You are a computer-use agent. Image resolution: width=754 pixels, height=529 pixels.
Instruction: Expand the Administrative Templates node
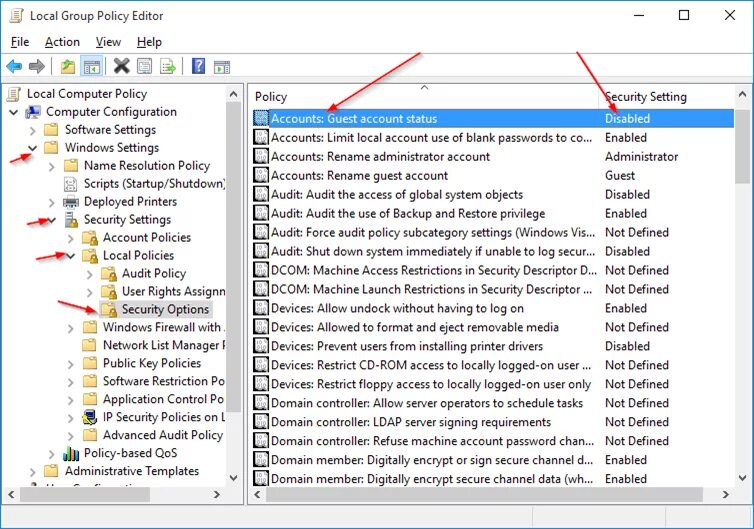[33, 472]
